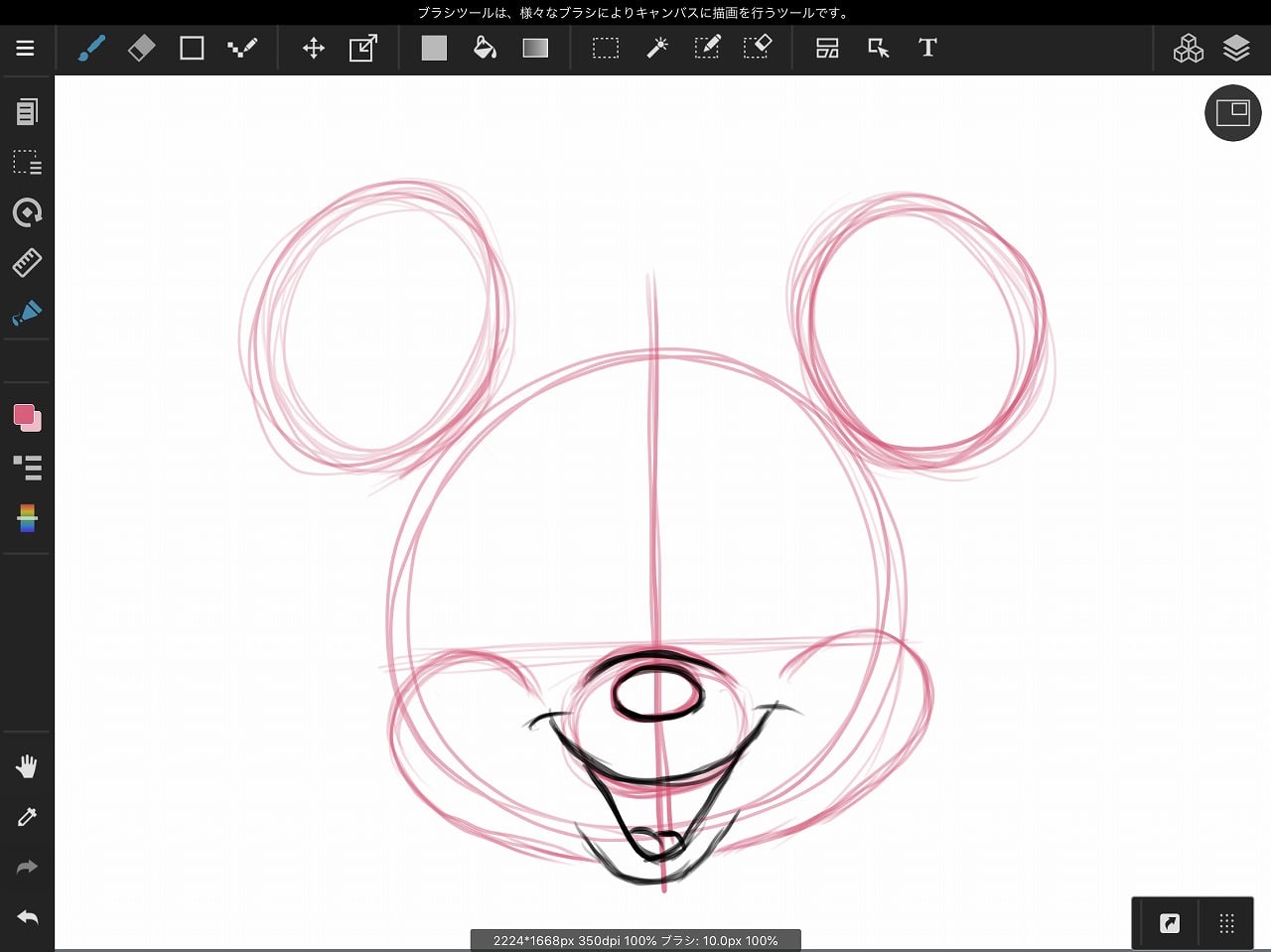
Task: Select the Shape rectangle tool
Action: pos(192,48)
